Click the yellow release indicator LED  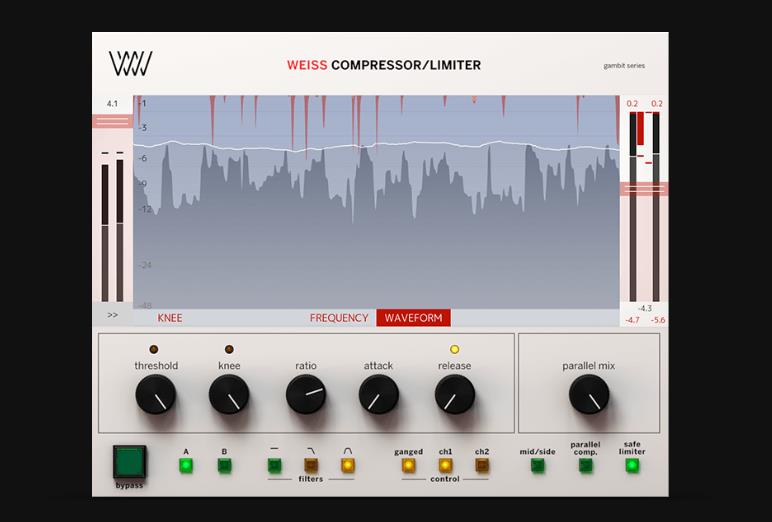(x=454, y=349)
